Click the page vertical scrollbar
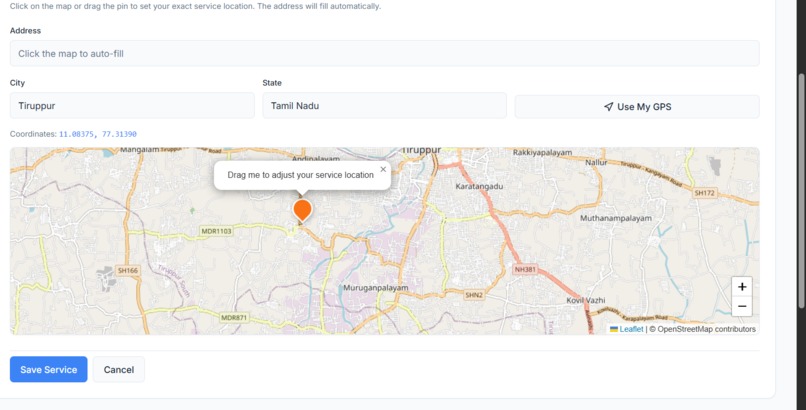This screenshot has width=806, height=410. 801,190
